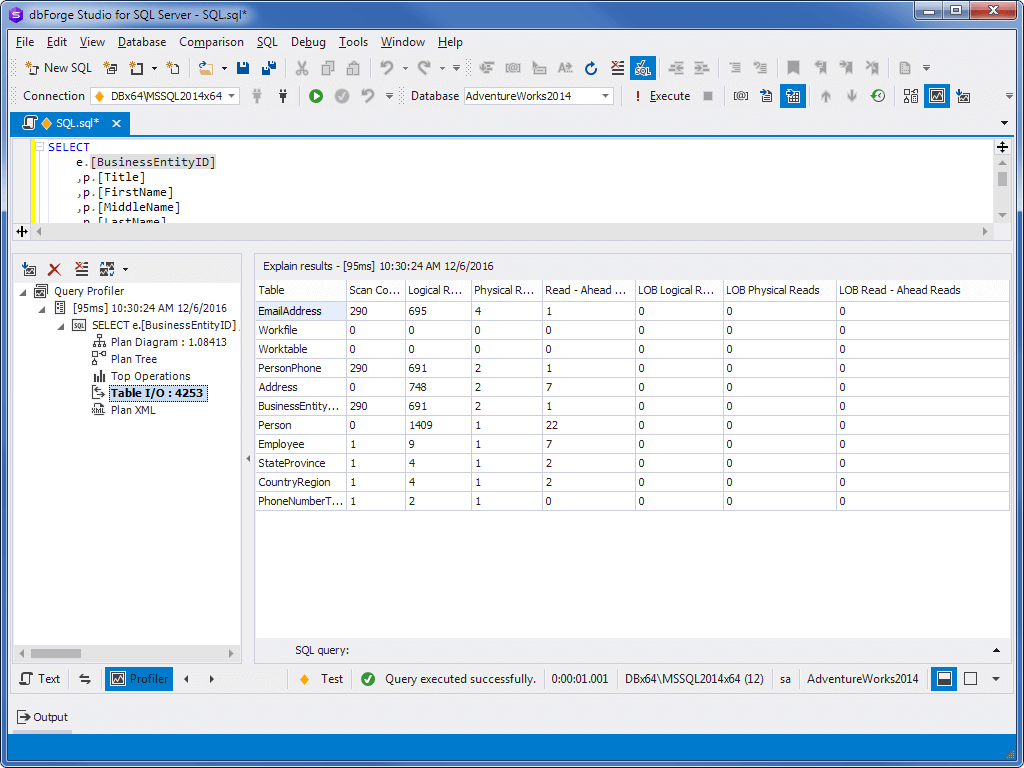Image resolution: width=1024 pixels, height=768 pixels.
Task: Click the toggle bookmark icon
Action: 793,68
